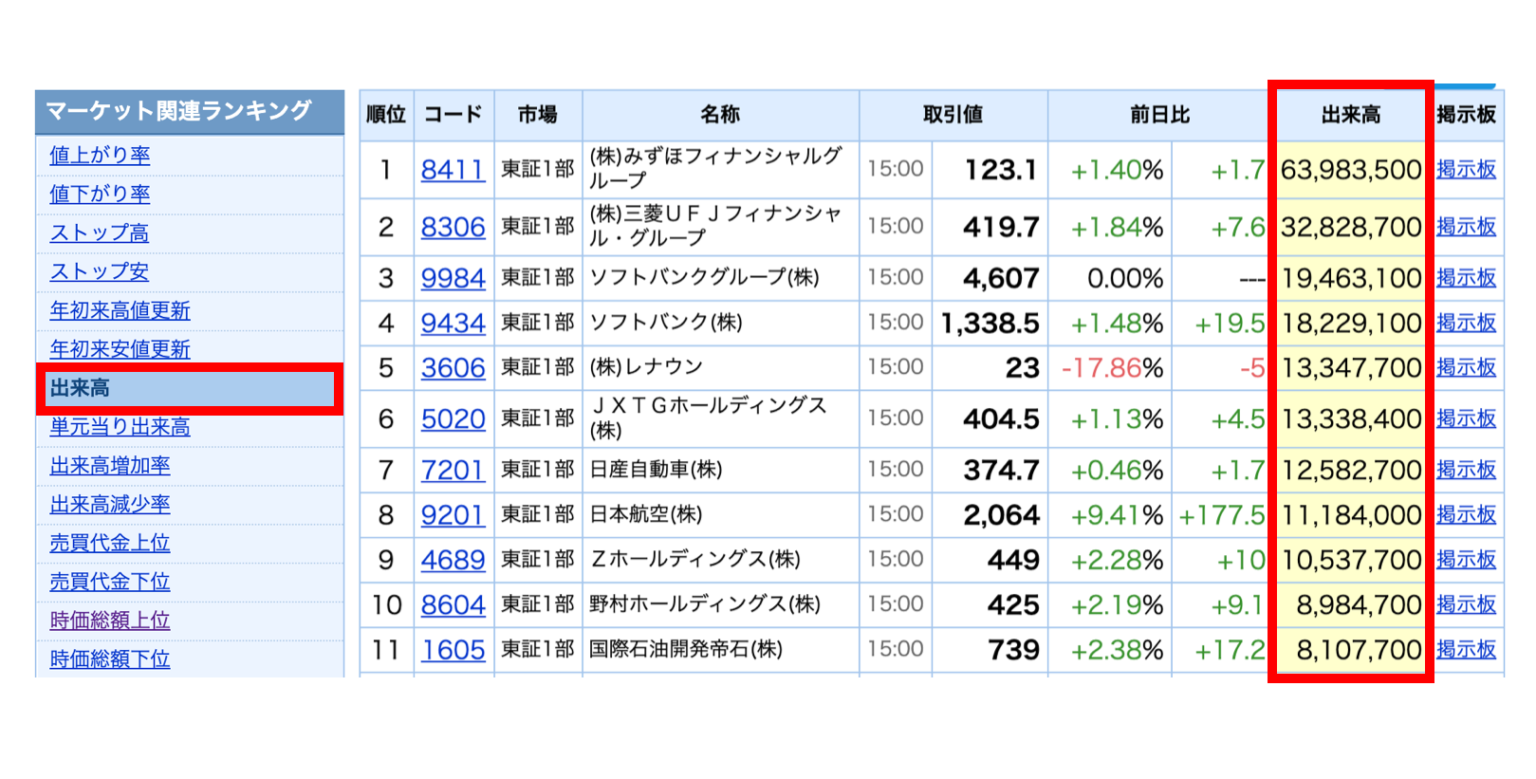Open stock code 9984 page

452,278
